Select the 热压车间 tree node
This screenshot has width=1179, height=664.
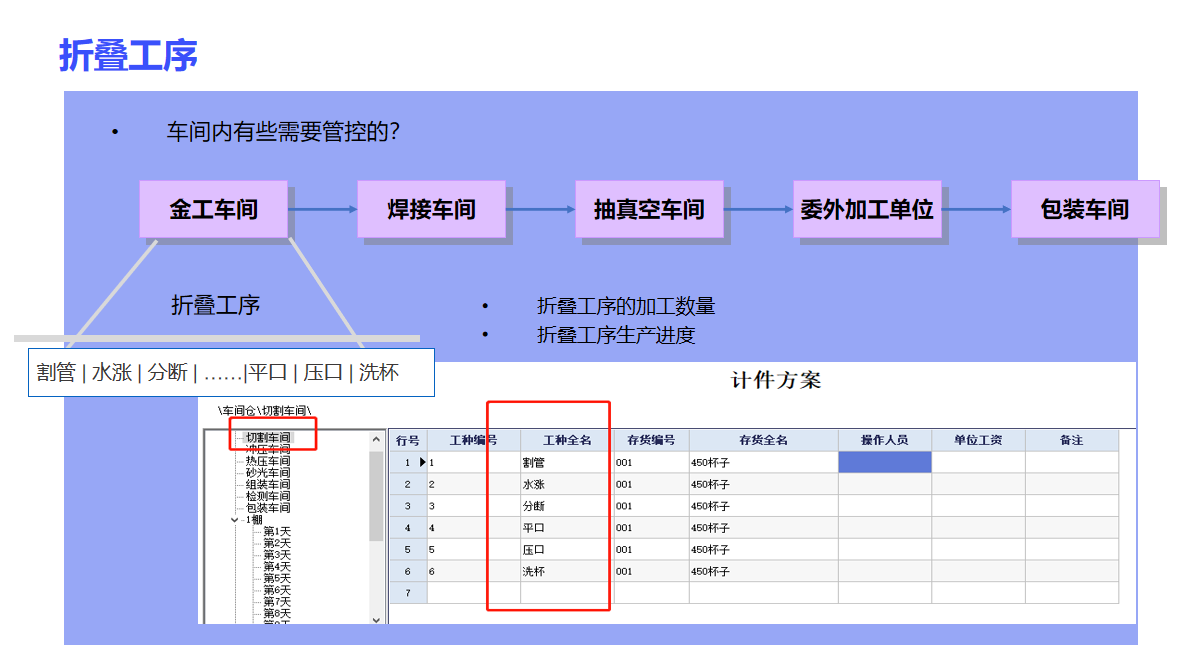tap(268, 461)
